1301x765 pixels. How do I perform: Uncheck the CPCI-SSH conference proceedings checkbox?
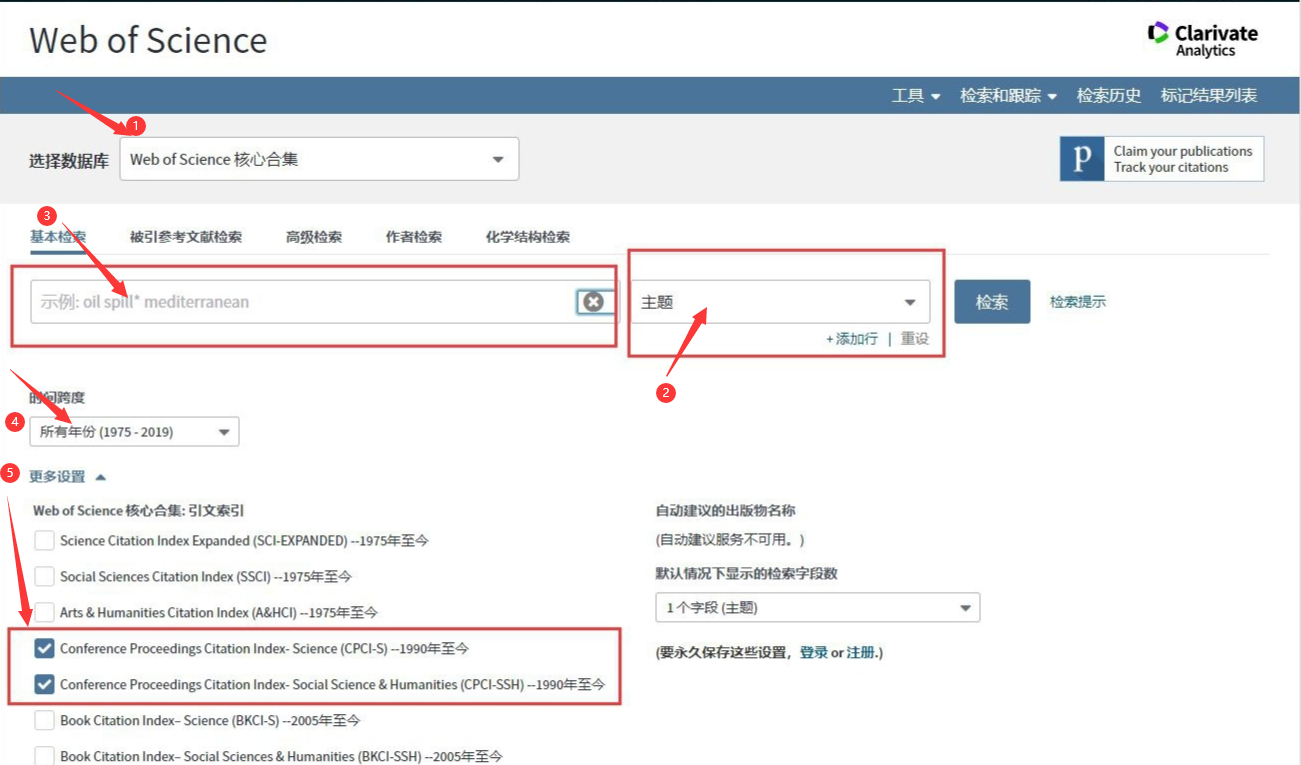point(45,685)
